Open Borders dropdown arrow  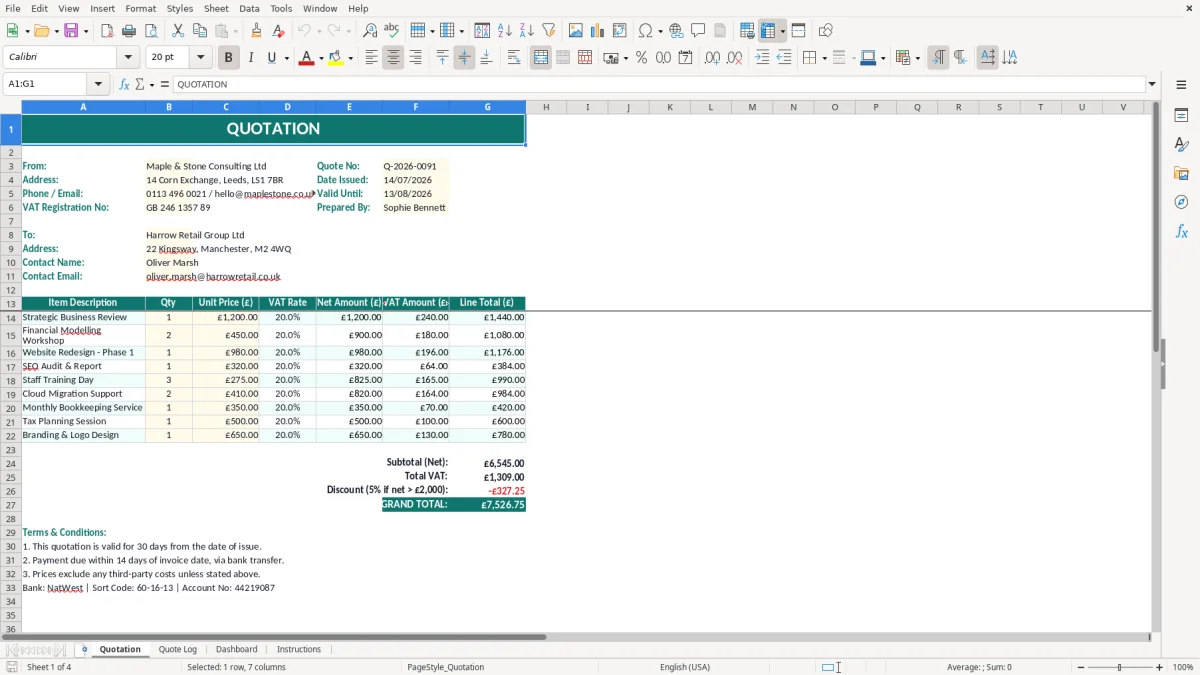(824, 58)
